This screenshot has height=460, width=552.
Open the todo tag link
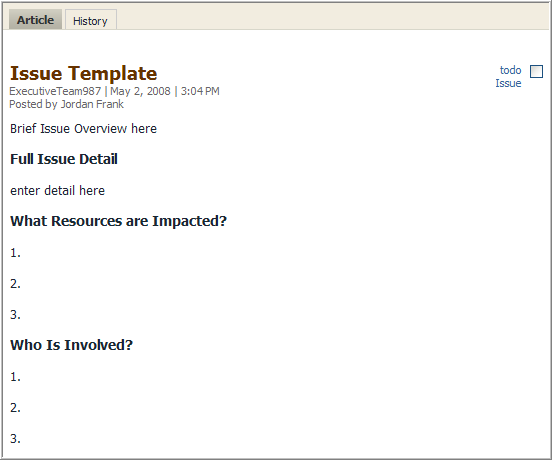tap(510, 70)
